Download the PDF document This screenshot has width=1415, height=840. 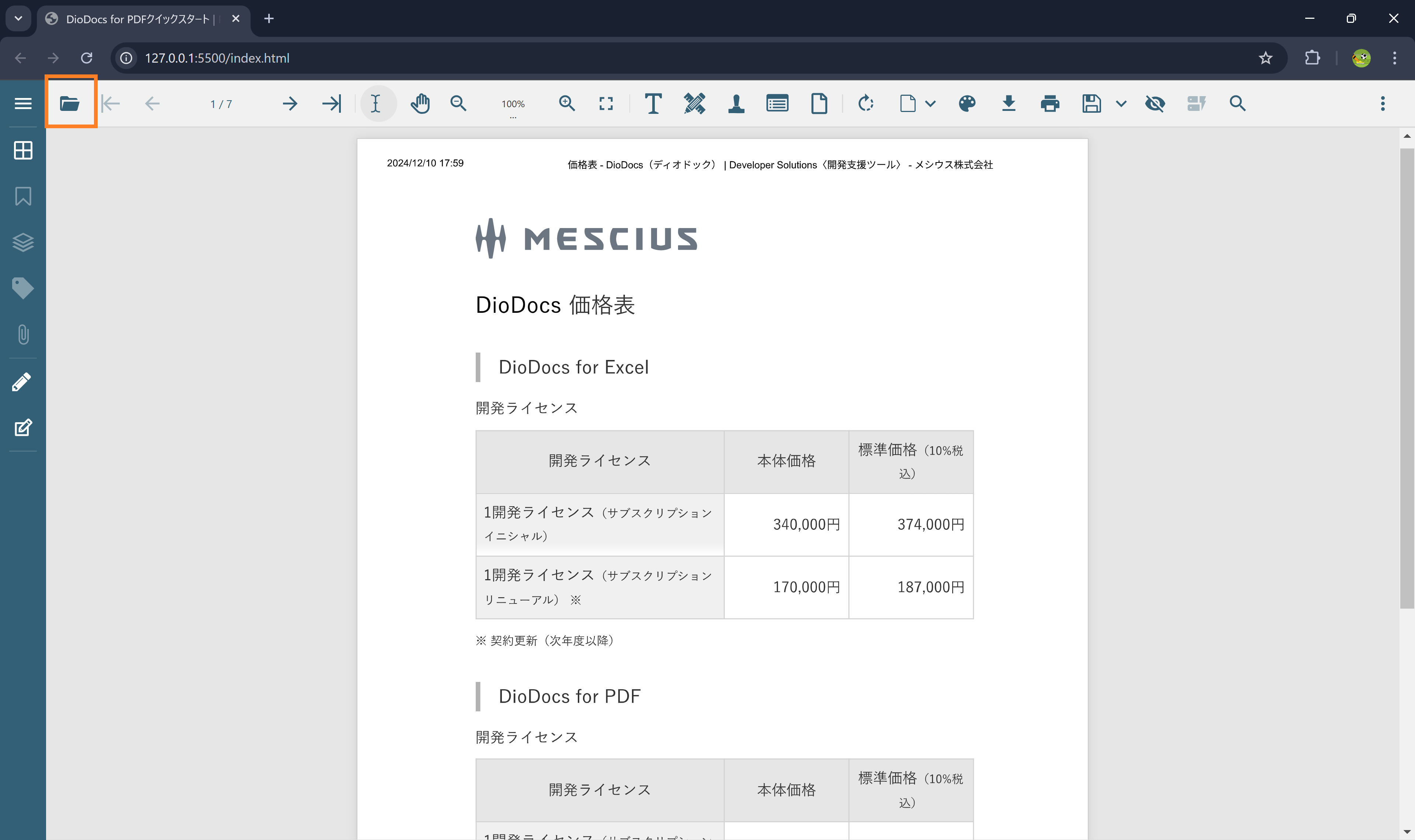(1009, 104)
